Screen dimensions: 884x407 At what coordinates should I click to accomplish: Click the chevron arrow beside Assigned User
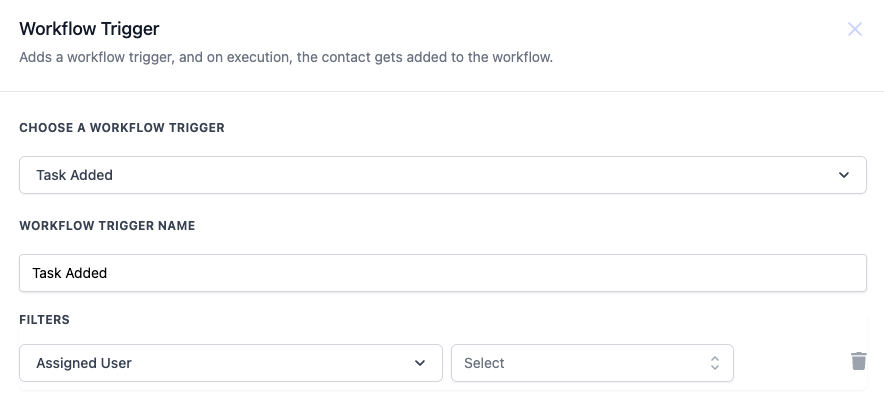421,363
